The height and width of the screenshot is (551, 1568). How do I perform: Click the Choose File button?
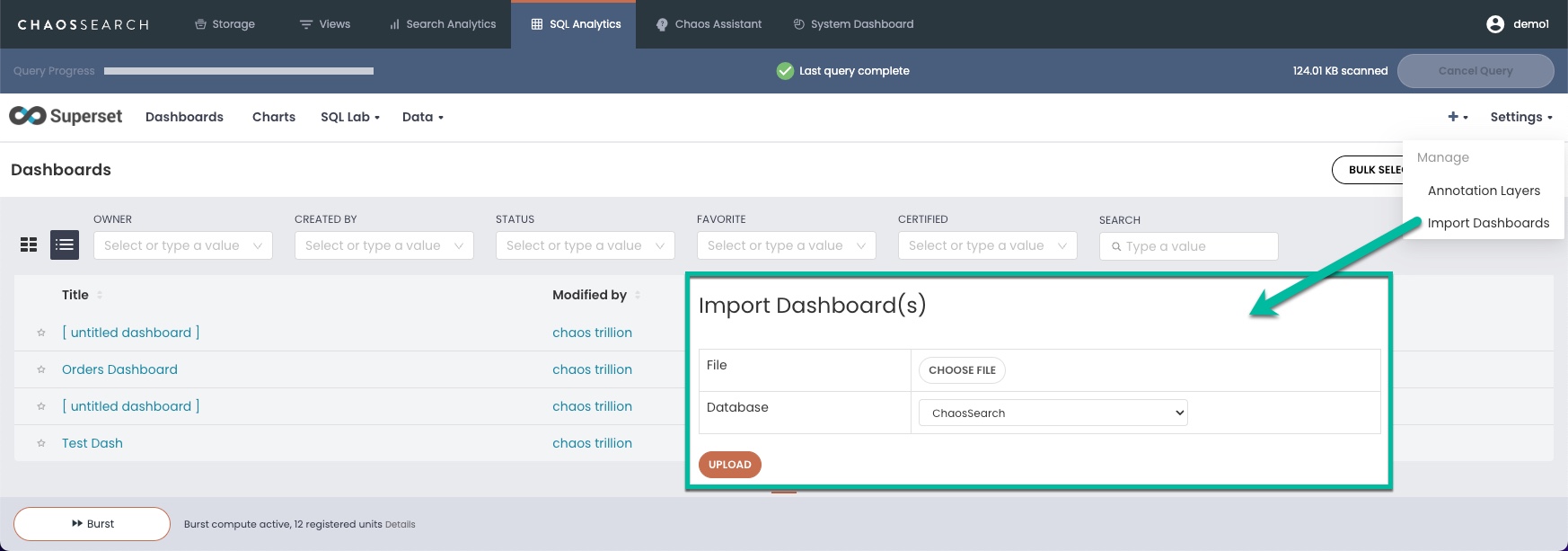tap(962, 370)
